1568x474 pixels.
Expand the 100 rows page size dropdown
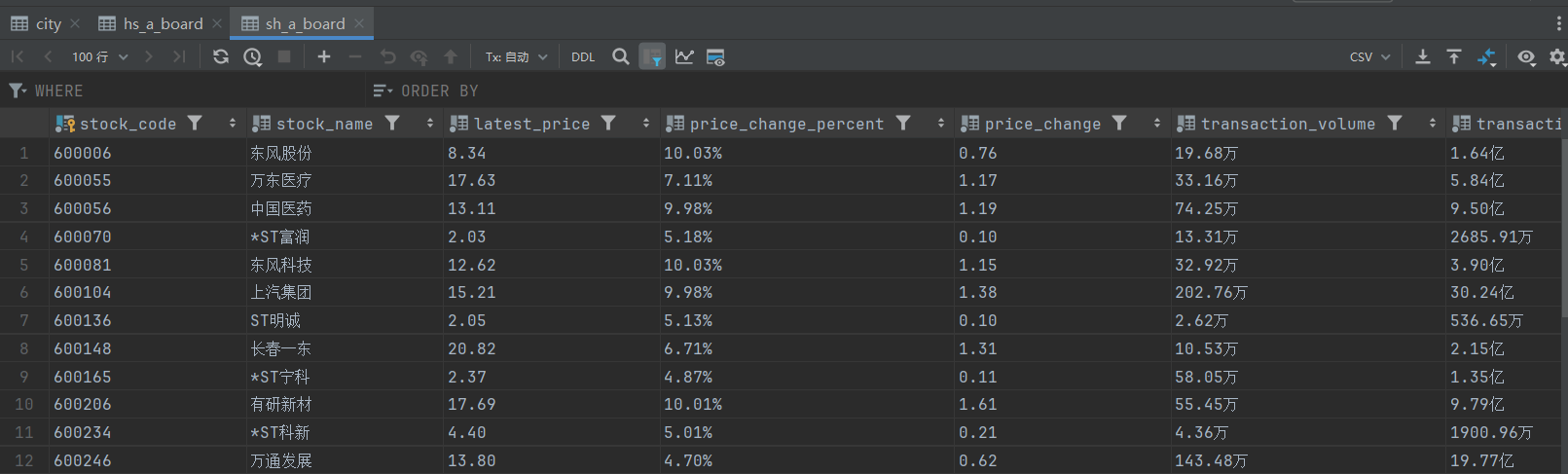click(100, 56)
